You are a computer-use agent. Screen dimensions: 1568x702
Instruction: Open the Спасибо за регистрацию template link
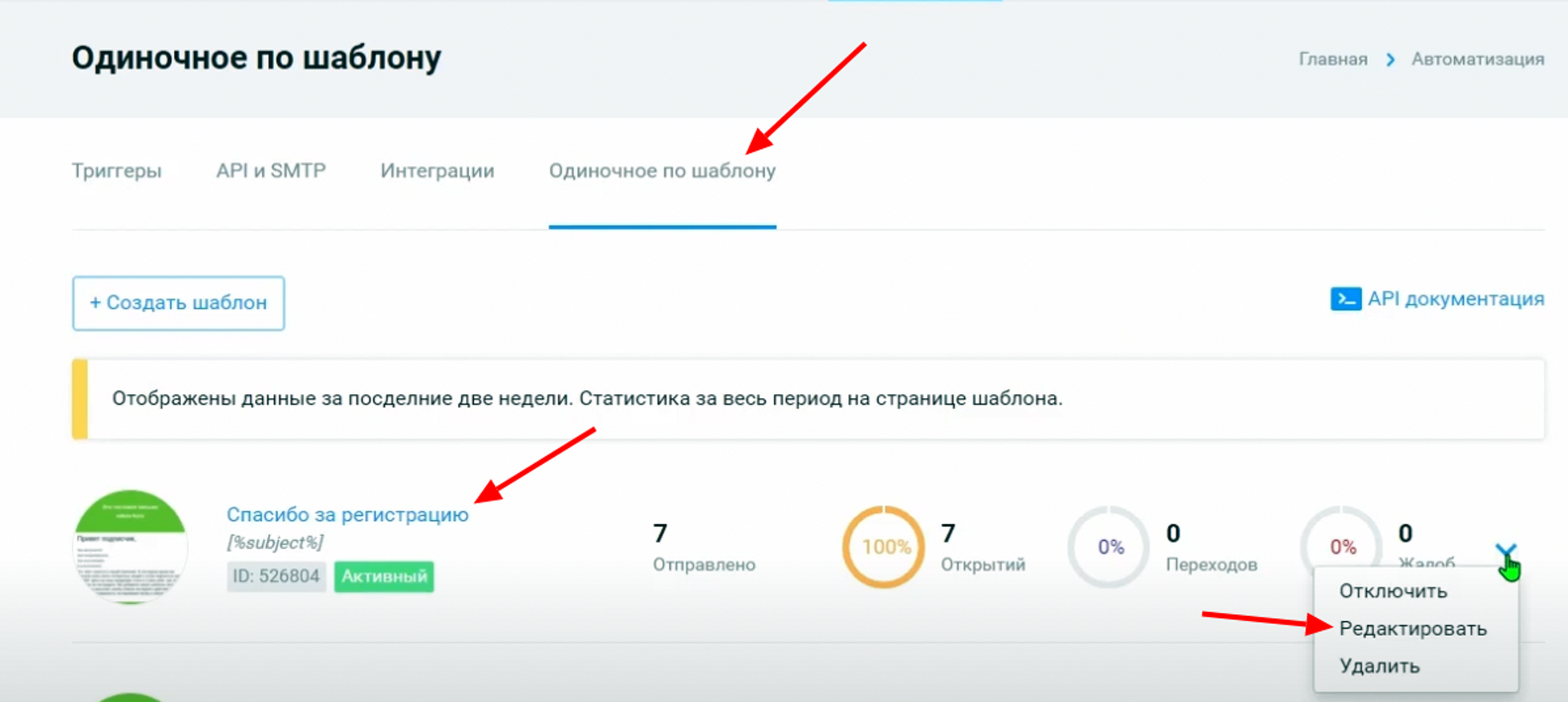[347, 515]
